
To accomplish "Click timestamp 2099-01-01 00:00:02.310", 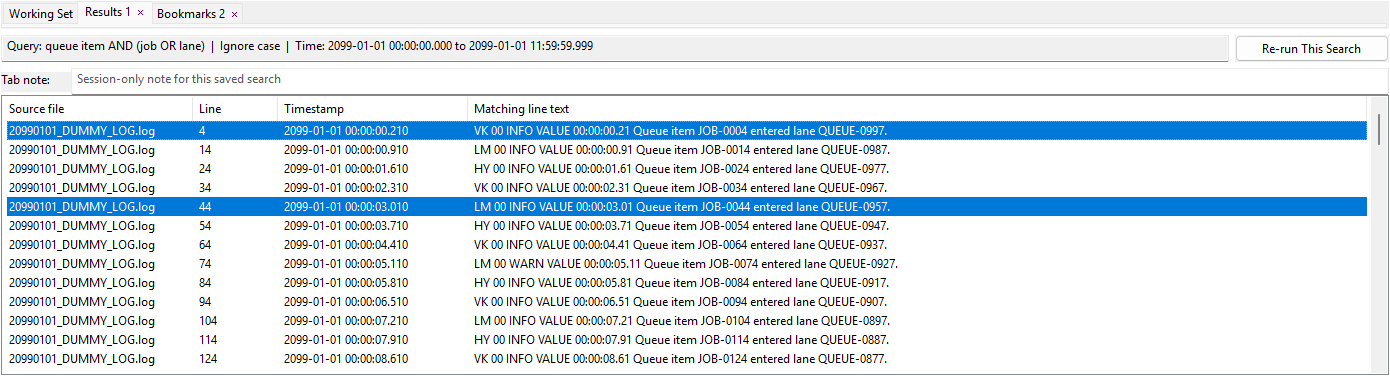I will 346,188.
